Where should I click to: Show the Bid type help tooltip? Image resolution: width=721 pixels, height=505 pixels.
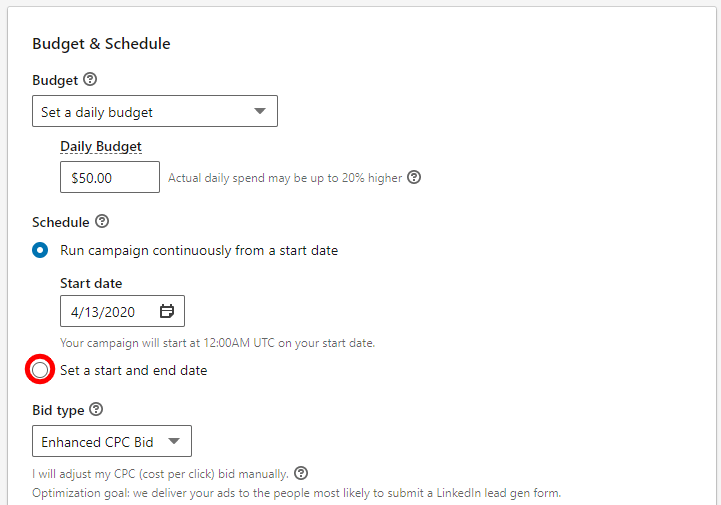point(96,409)
